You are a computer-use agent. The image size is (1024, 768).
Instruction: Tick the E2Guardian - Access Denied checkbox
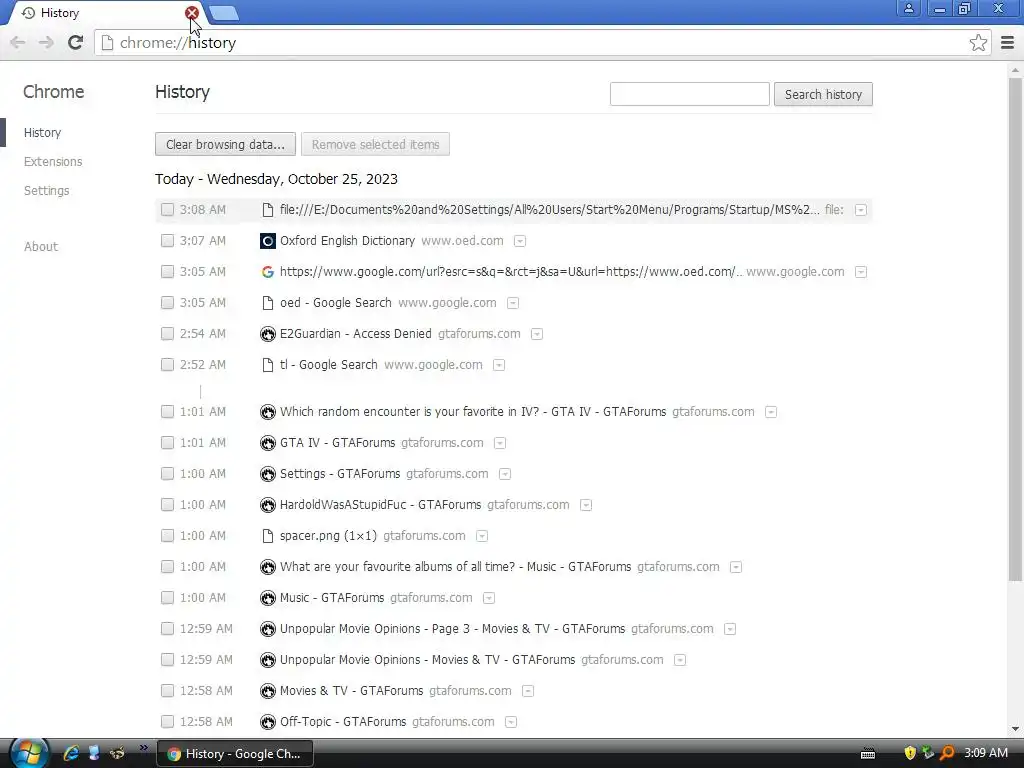(x=168, y=334)
